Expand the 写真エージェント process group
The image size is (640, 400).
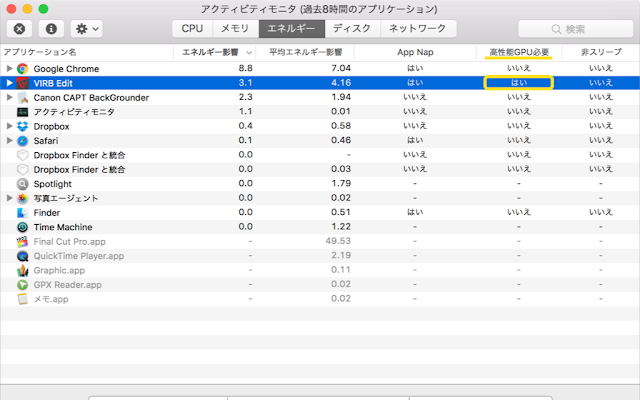point(9,198)
